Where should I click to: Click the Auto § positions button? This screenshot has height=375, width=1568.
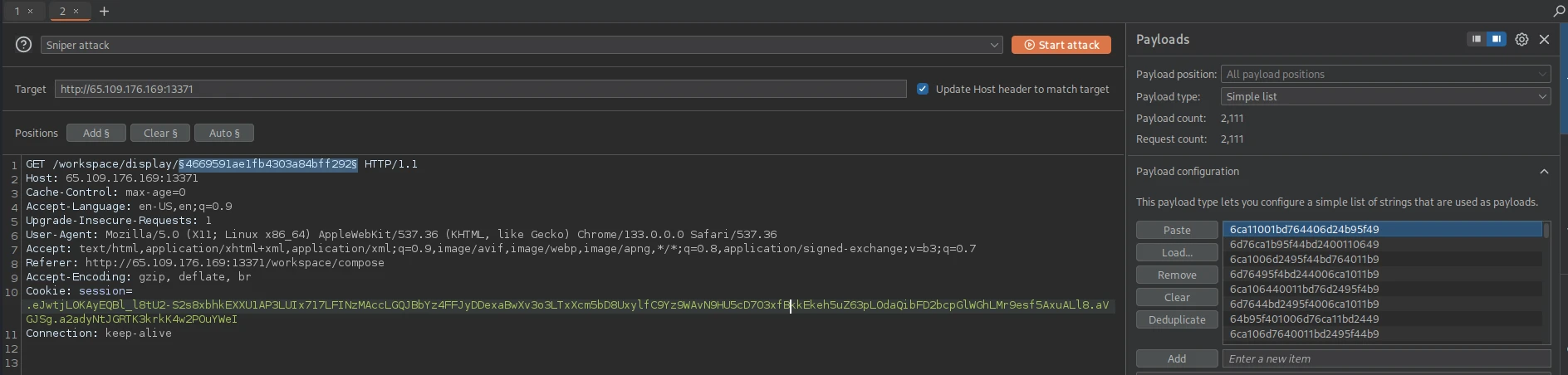click(x=224, y=133)
